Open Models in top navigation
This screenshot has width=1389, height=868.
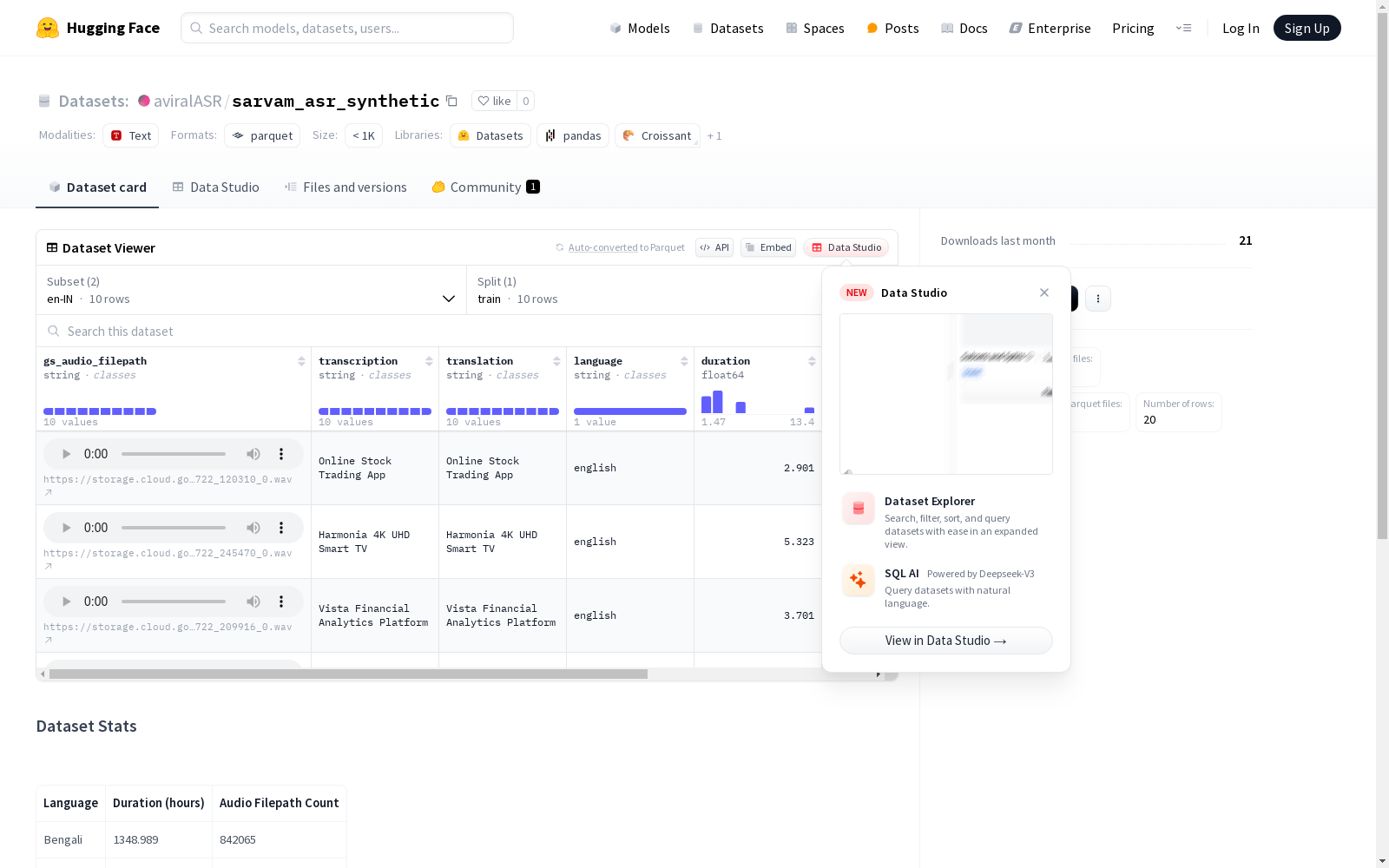(x=640, y=28)
